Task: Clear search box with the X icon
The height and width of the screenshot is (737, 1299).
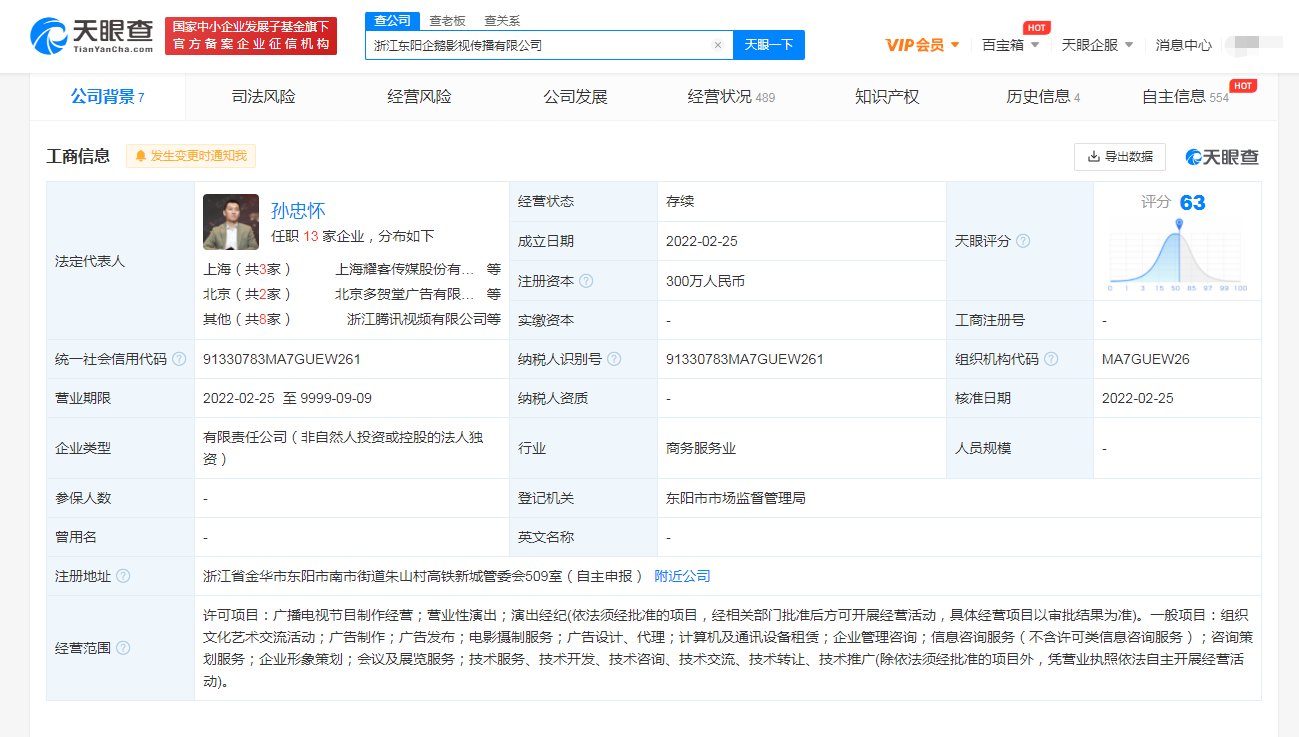Action: coord(717,45)
